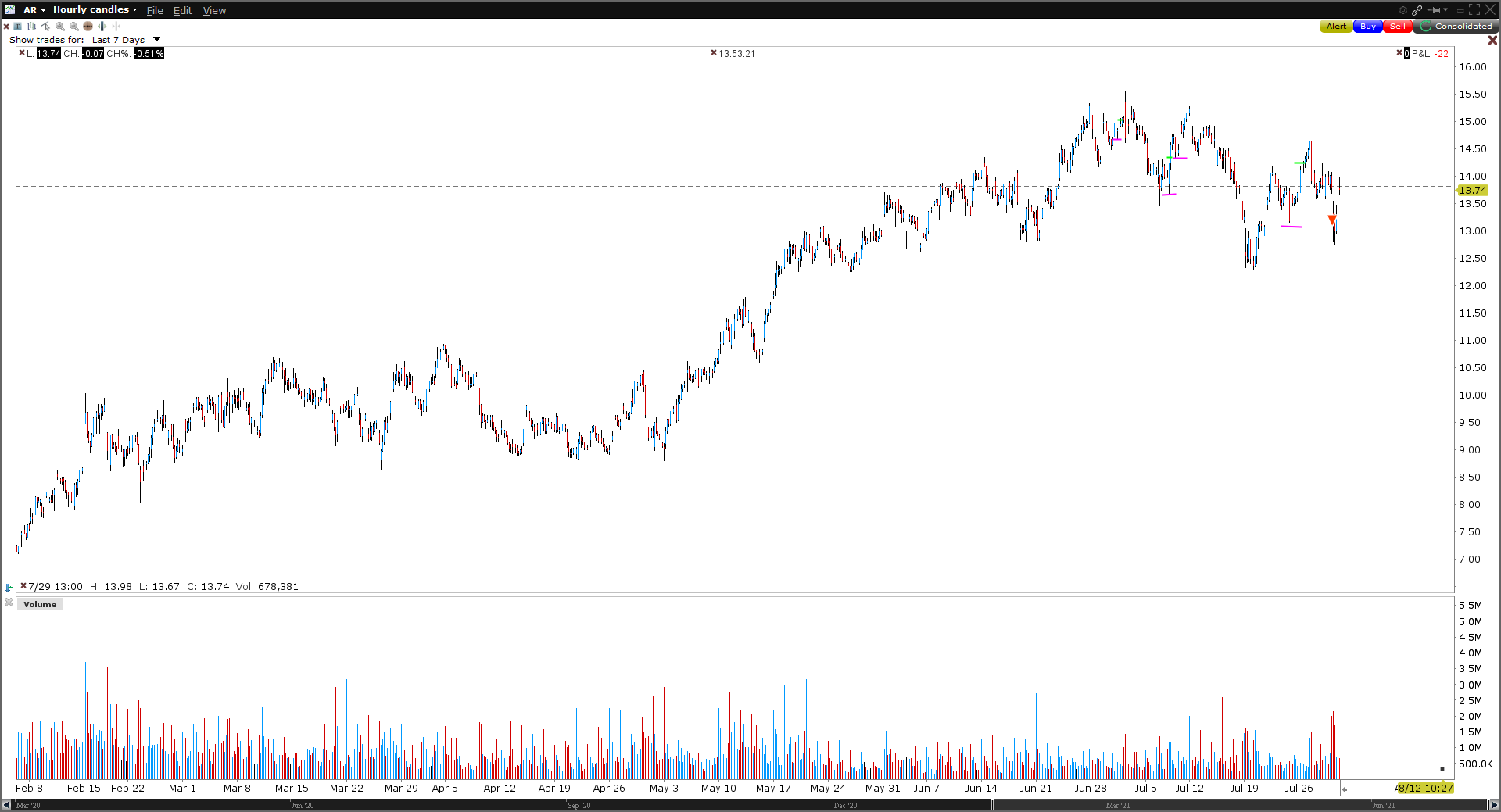Open the View menu
The width and height of the screenshot is (1501, 812).
point(214,10)
